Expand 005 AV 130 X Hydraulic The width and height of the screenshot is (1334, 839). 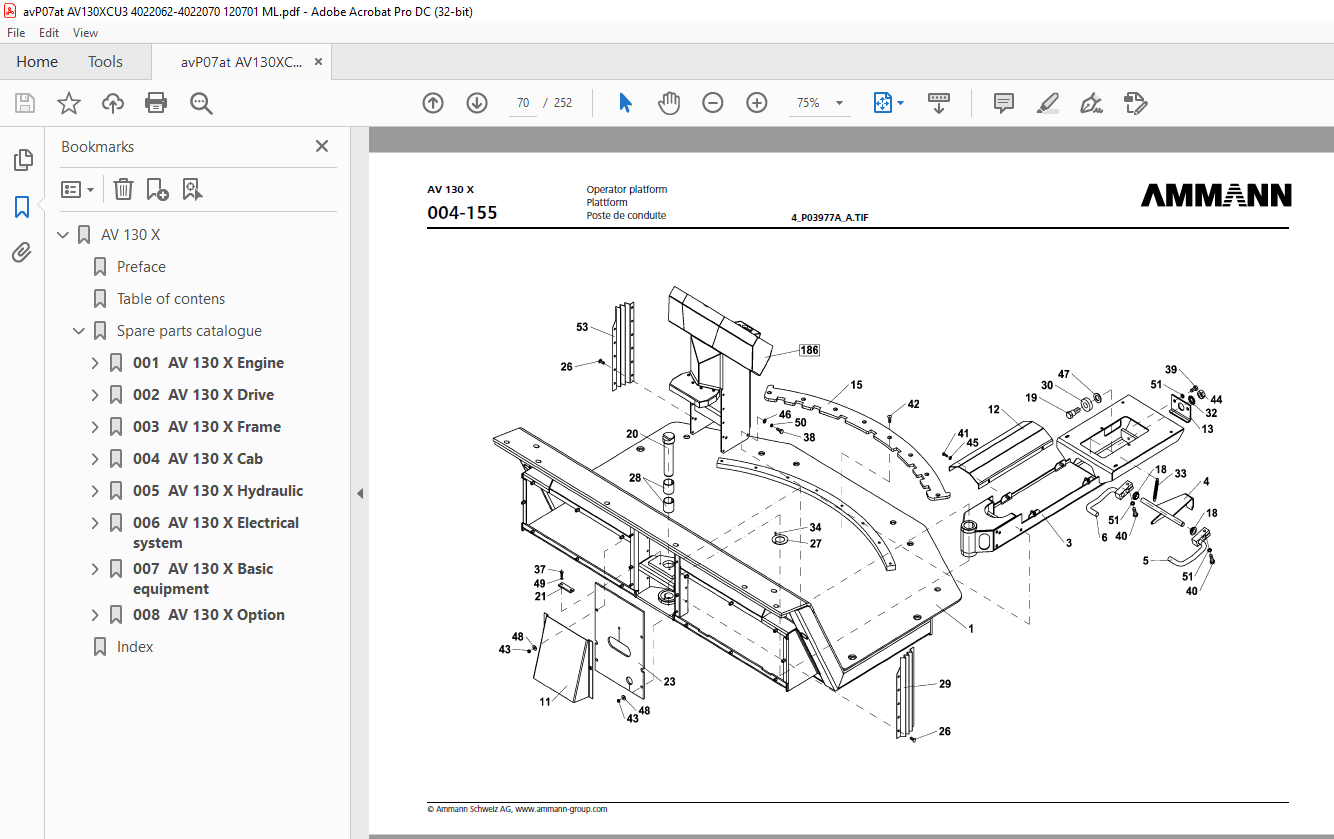(95, 491)
